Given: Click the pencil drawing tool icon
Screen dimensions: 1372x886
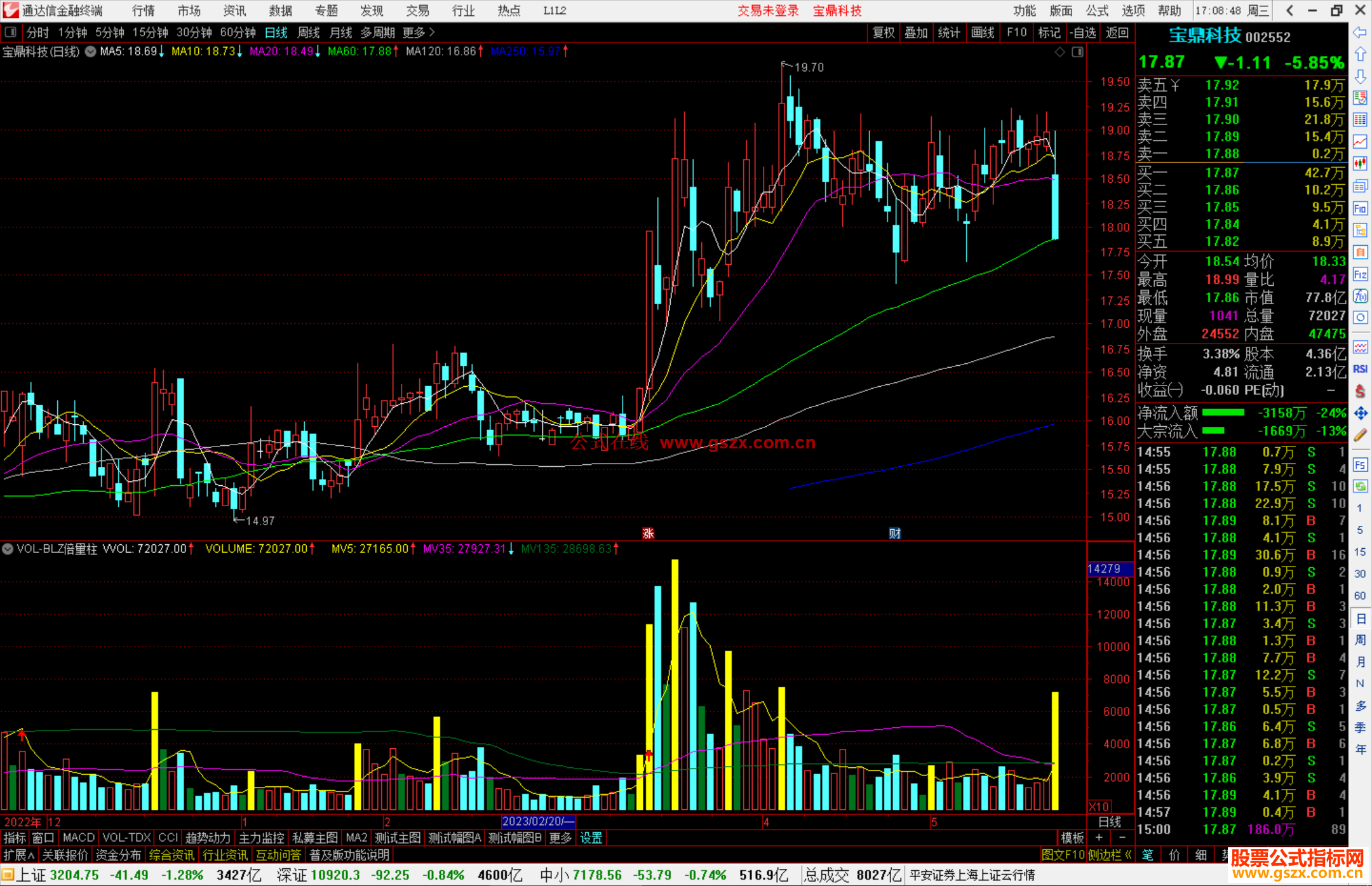Looking at the screenshot, I should click(1360, 436).
